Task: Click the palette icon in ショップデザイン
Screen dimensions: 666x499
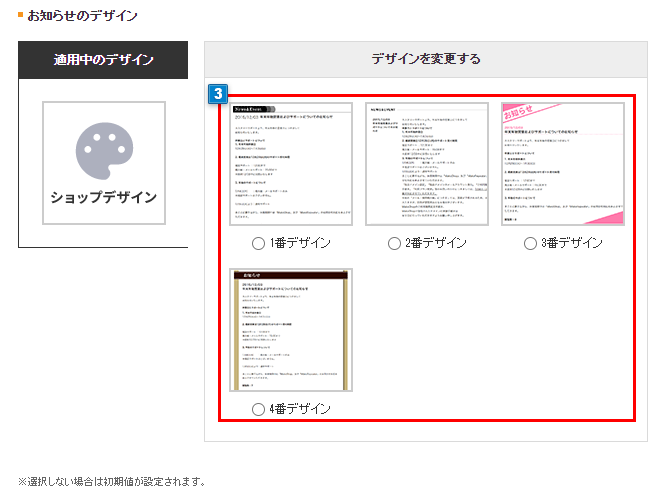Action: click(104, 151)
